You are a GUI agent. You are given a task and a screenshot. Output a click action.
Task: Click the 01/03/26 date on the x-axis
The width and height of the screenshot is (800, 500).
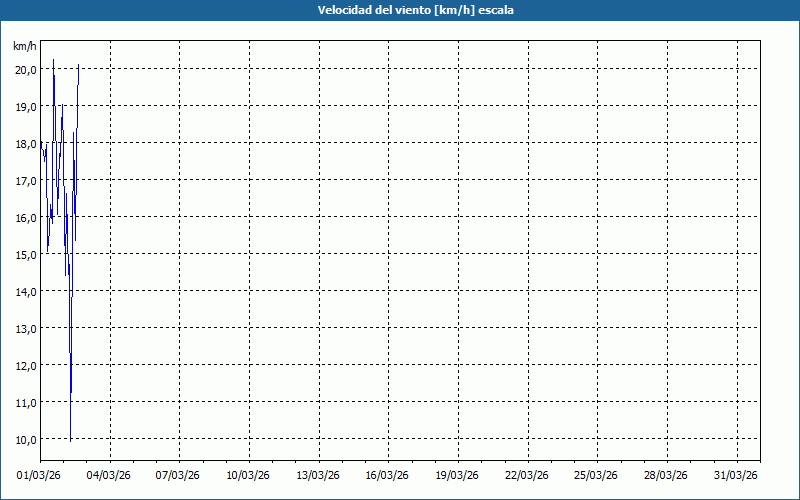(40, 475)
